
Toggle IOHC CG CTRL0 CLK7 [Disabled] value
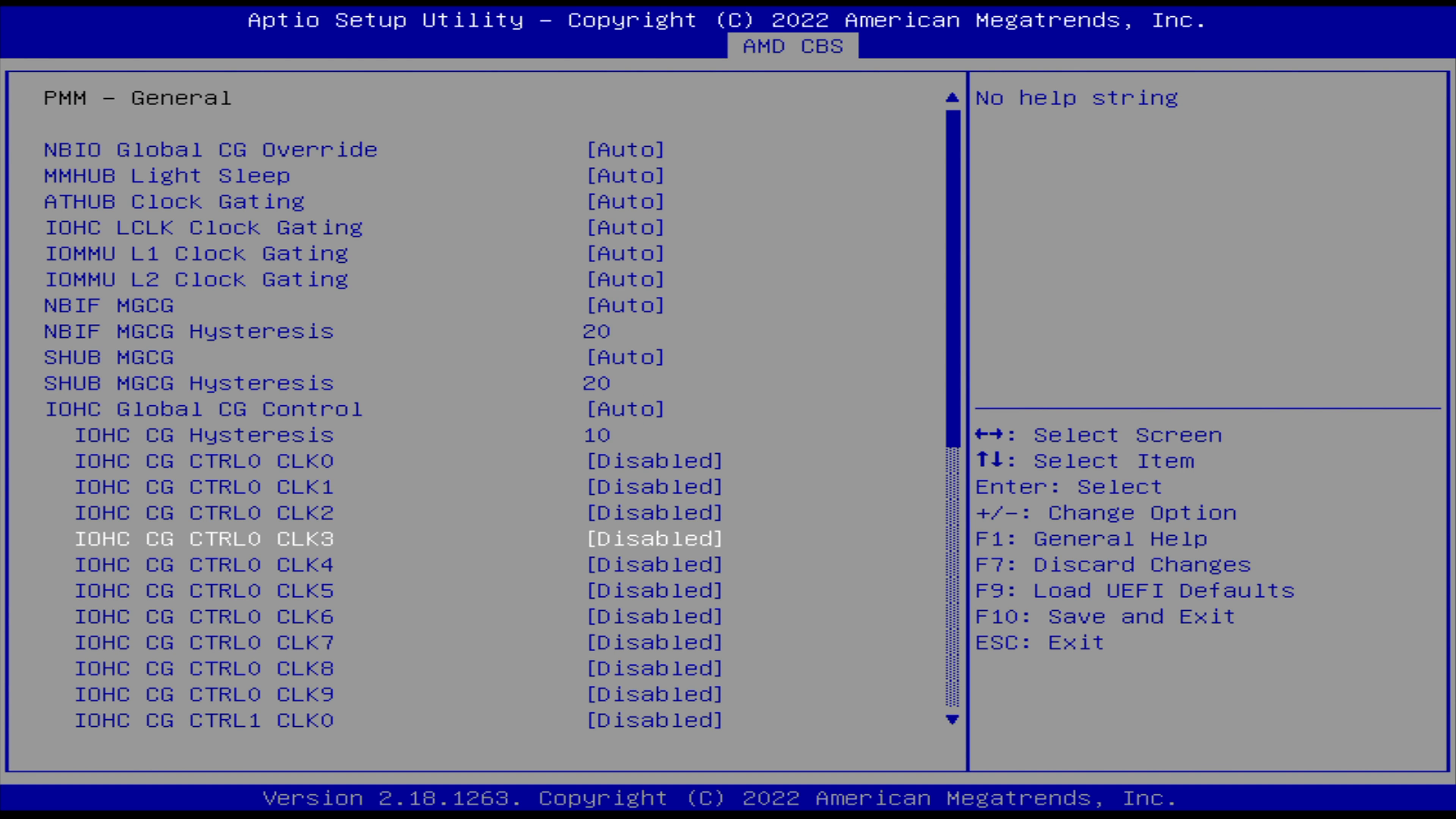[x=654, y=643]
